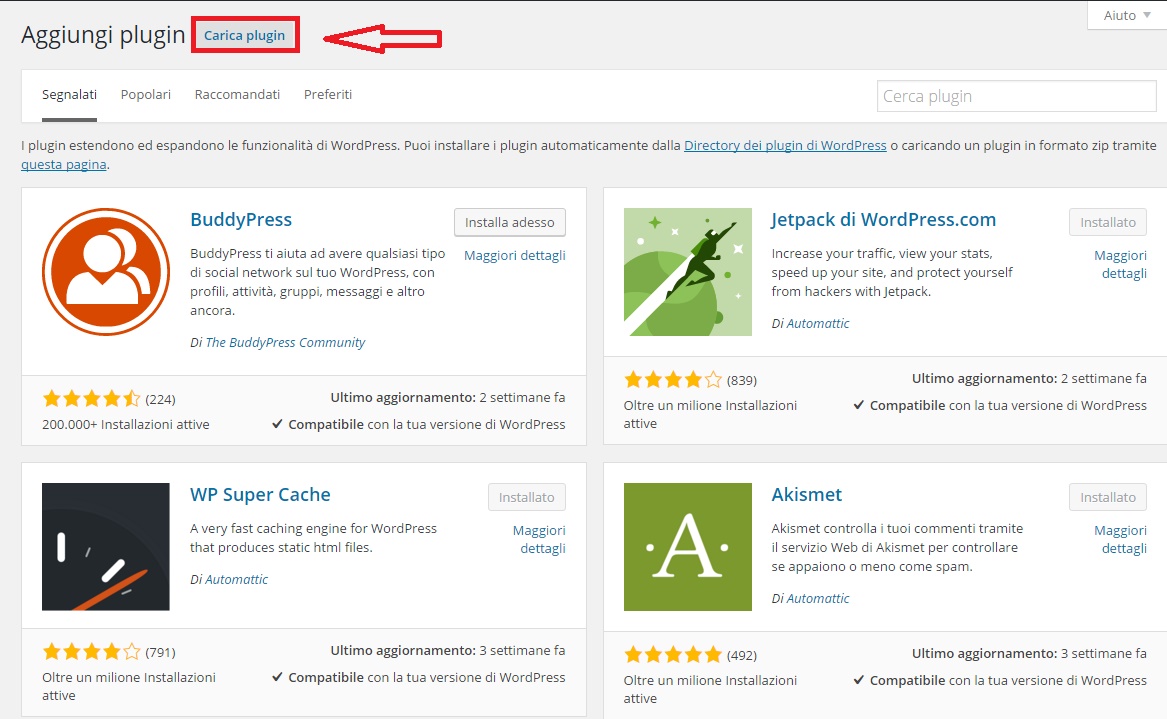
Task: Select BuddyPress 'Ultimo aggiornamento: 2 settimane fa' text
Action: click(448, 397)
